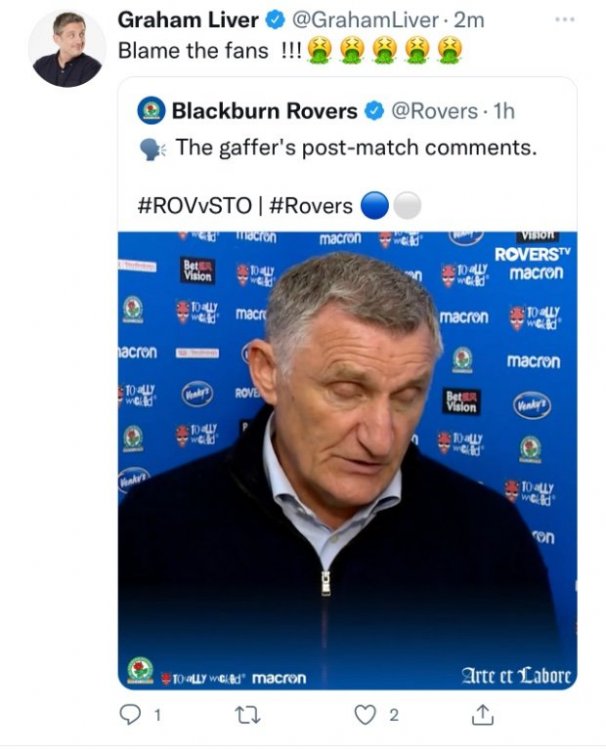Viewport: 606px width, 750px height.
Task: Click the Graham Liver display name
Action: tap(179, 20)
